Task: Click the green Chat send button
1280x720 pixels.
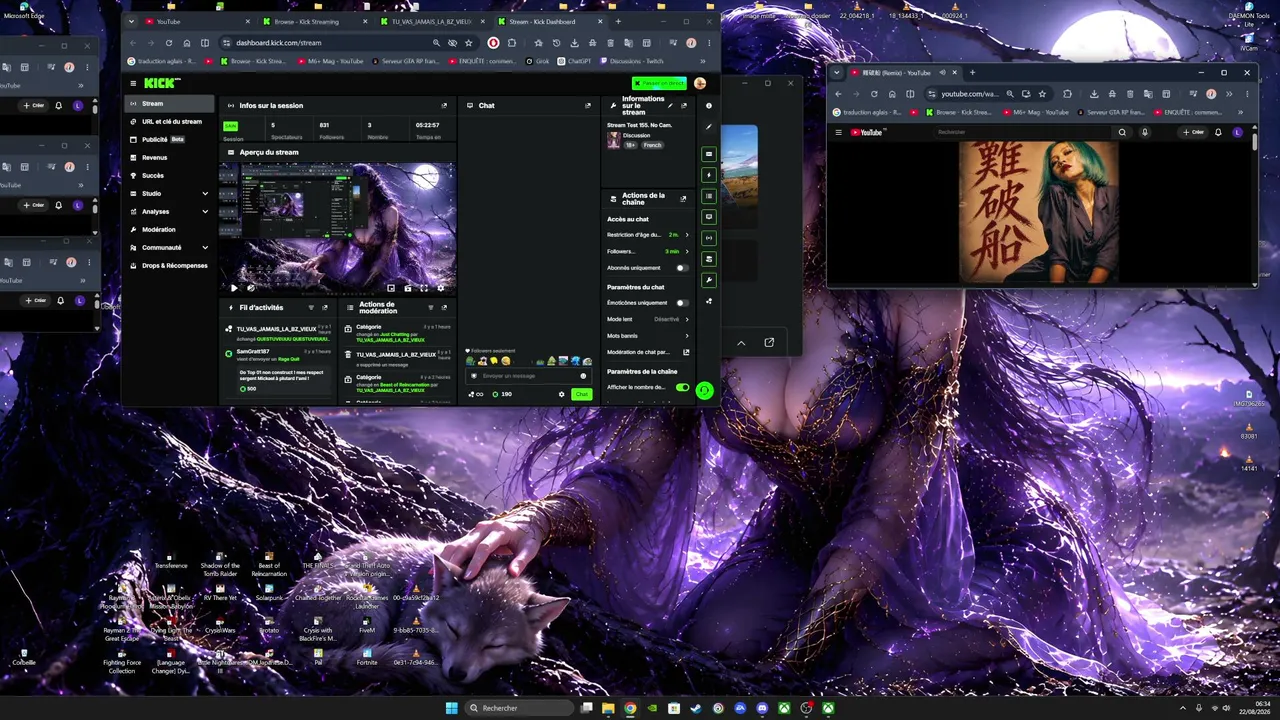Action: coord(581,394)
